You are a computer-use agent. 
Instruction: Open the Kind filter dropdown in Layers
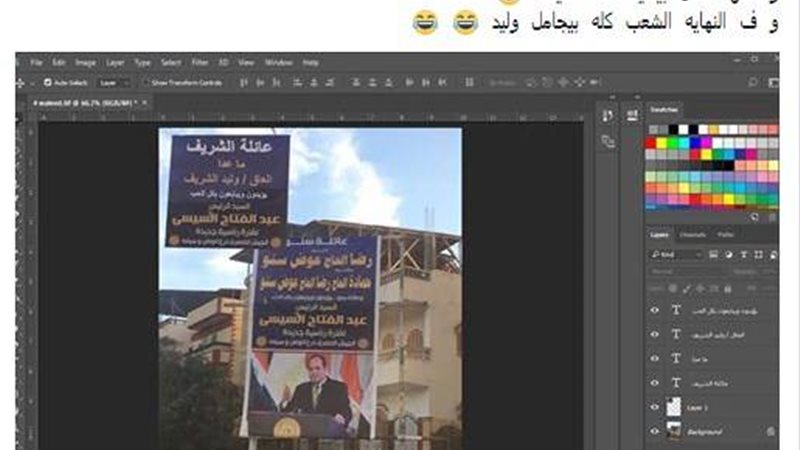pos(677,255)
